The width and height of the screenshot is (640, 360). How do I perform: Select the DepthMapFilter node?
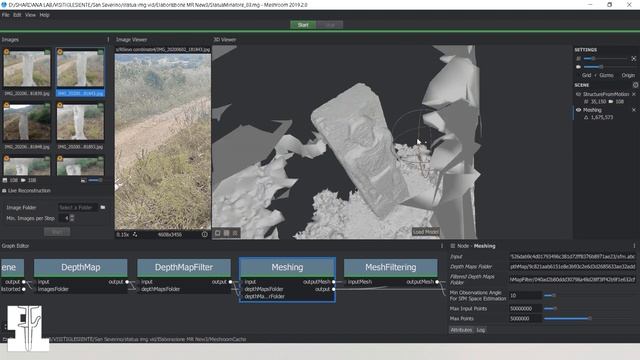[184, 267]
